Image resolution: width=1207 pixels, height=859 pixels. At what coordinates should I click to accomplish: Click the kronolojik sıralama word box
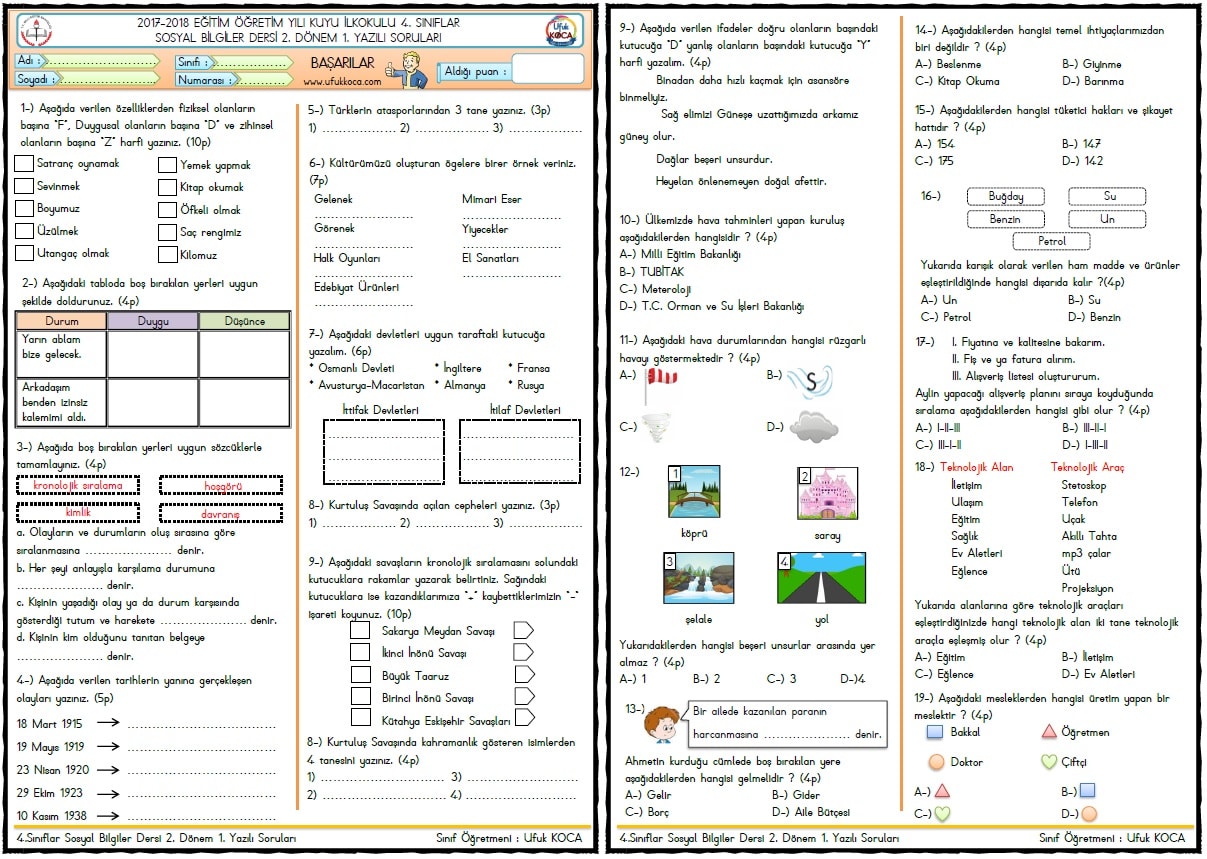click(78, 486)
